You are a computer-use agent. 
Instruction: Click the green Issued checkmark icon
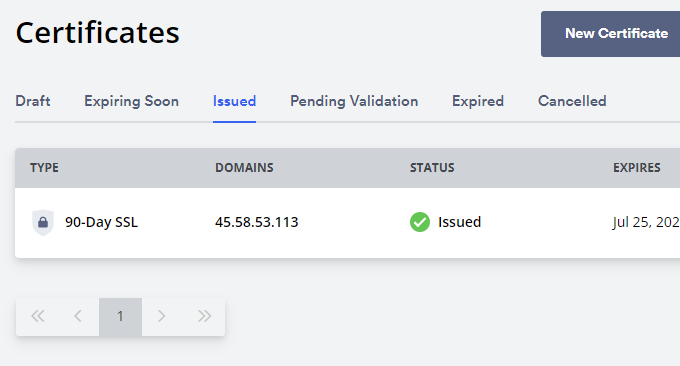[420, 222]
